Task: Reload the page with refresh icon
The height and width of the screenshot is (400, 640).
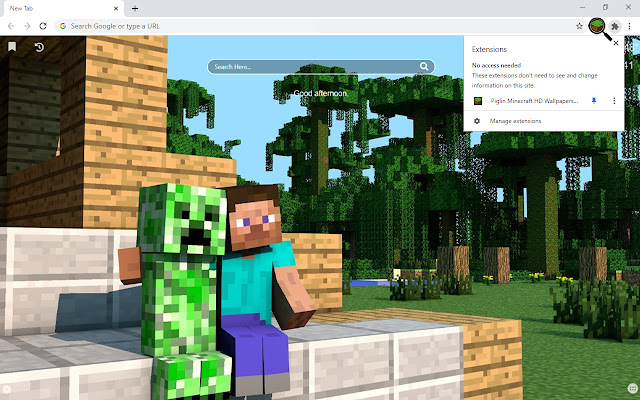Action: (x=43, y=26)
